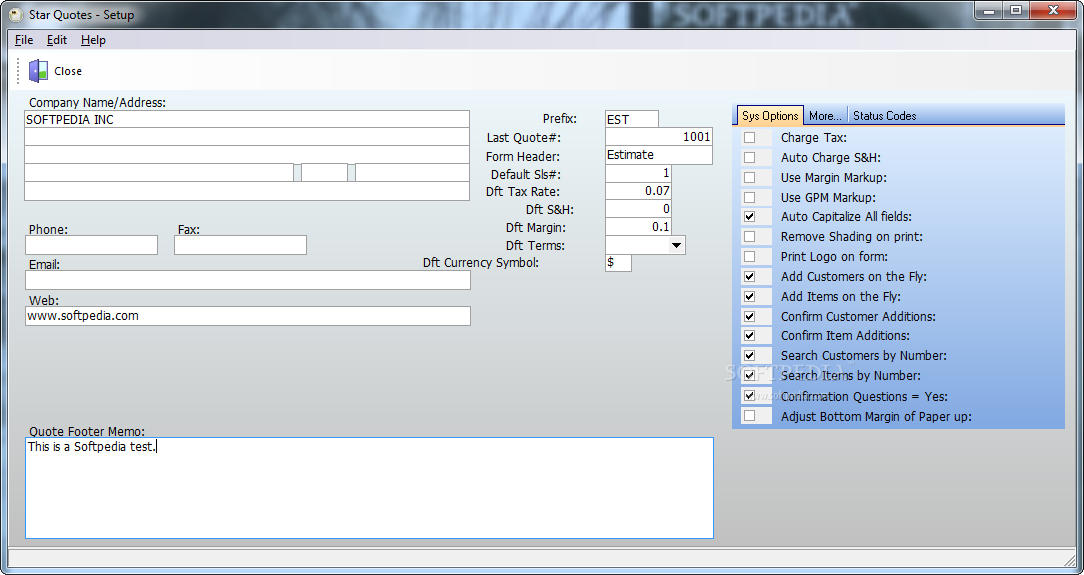The width and height of the screenshot is (1084, 575).
Task: Uncheck Add Items on the Fly
Action: [x=749, y=296]
